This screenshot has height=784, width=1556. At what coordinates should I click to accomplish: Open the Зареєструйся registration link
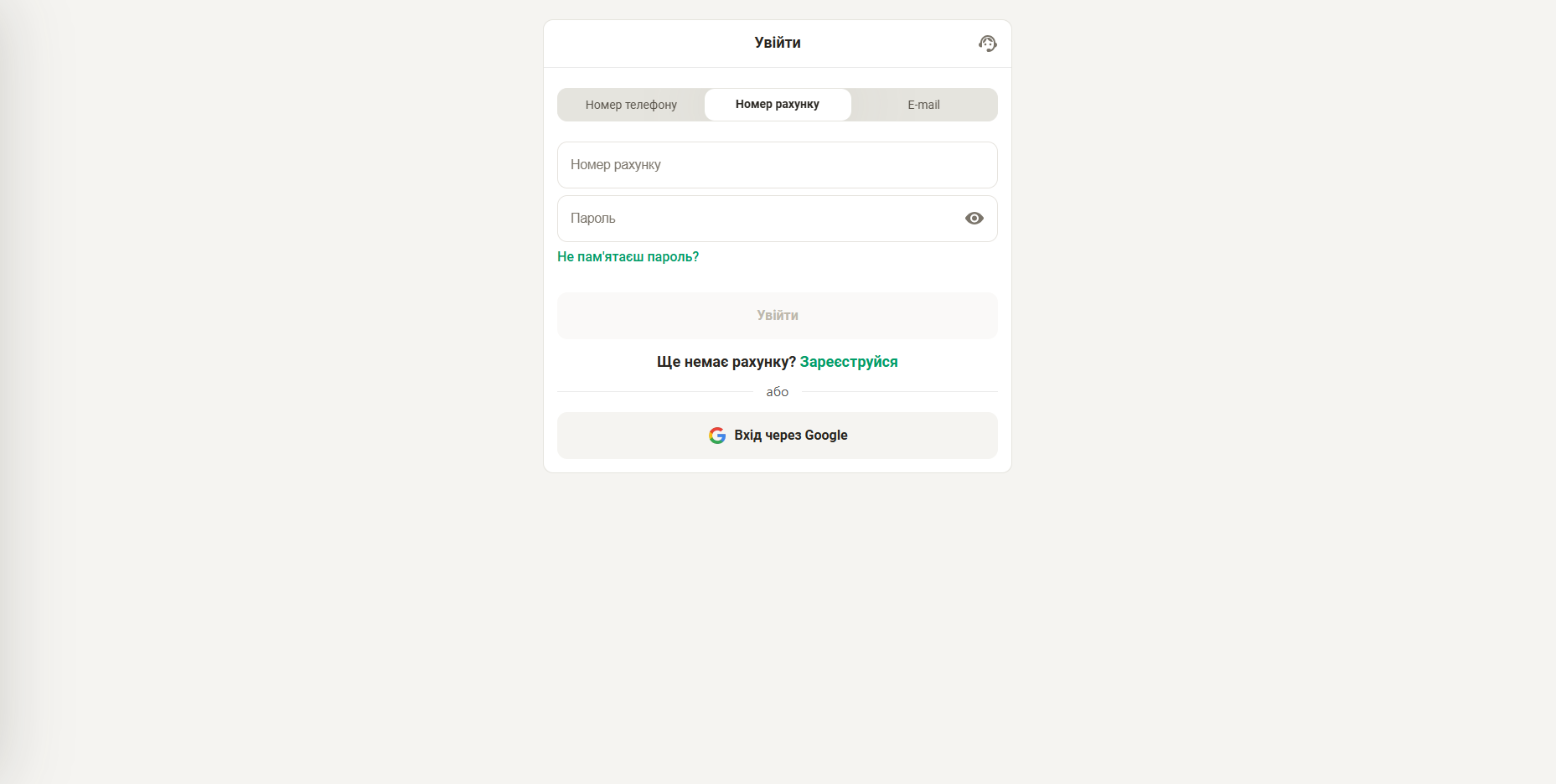849,362
